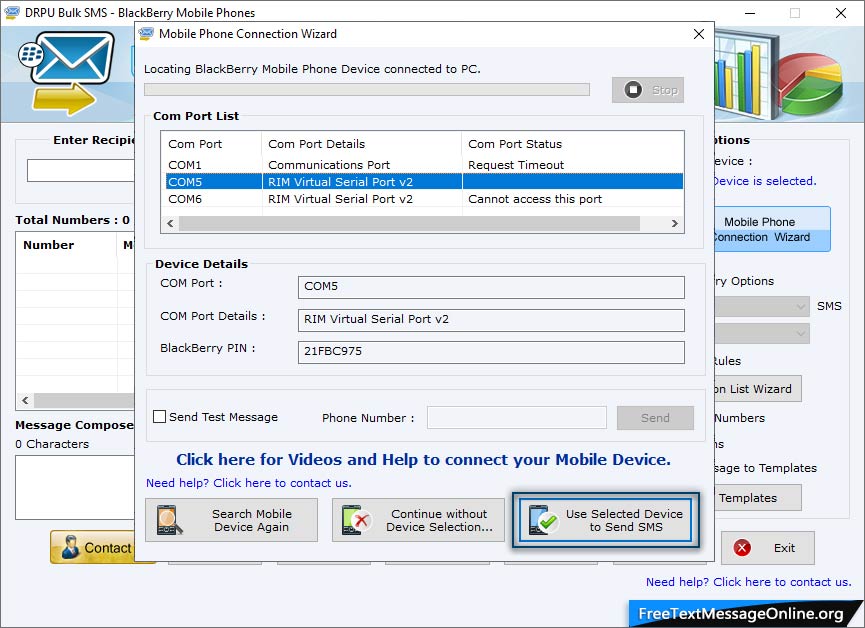Image resolution: width=865 pixels, height=628 pixels.
Task: Enable the Send Test Message checkbox
Action: pos(159,417)
